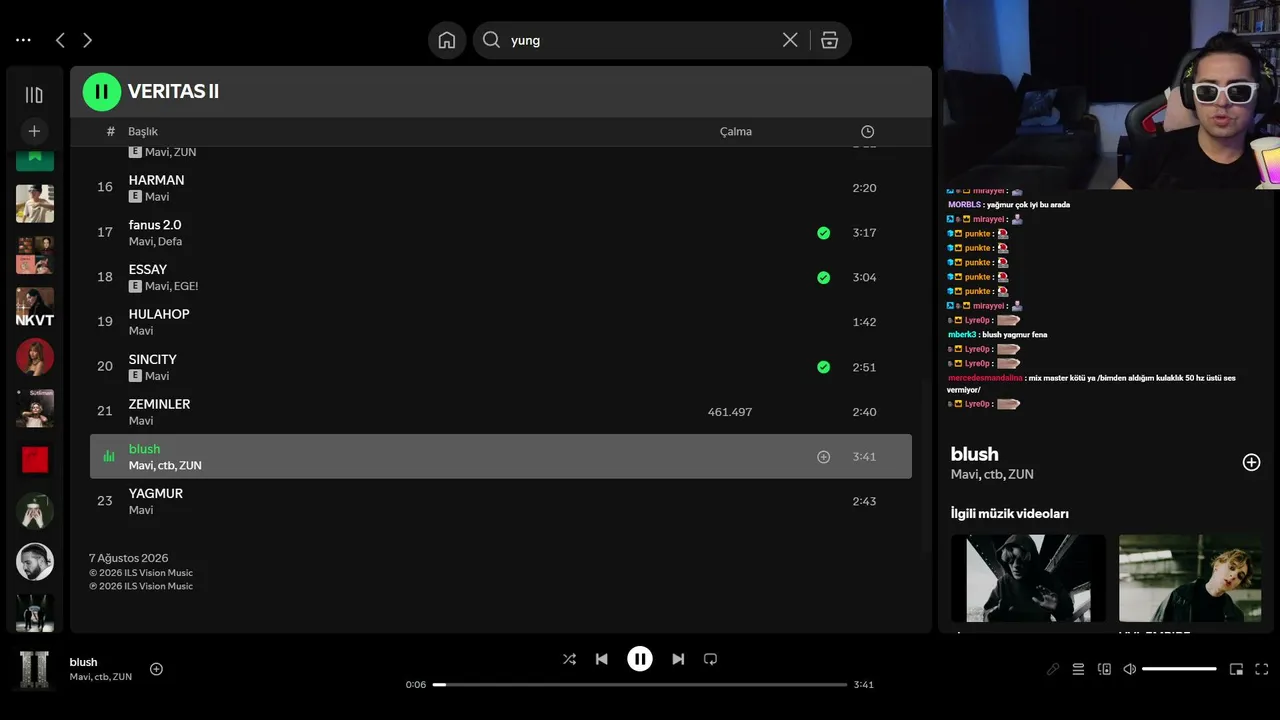Click the playing equalizer icon on blush row
Viewport: 1280px width, 720px height.
point(109,457)
